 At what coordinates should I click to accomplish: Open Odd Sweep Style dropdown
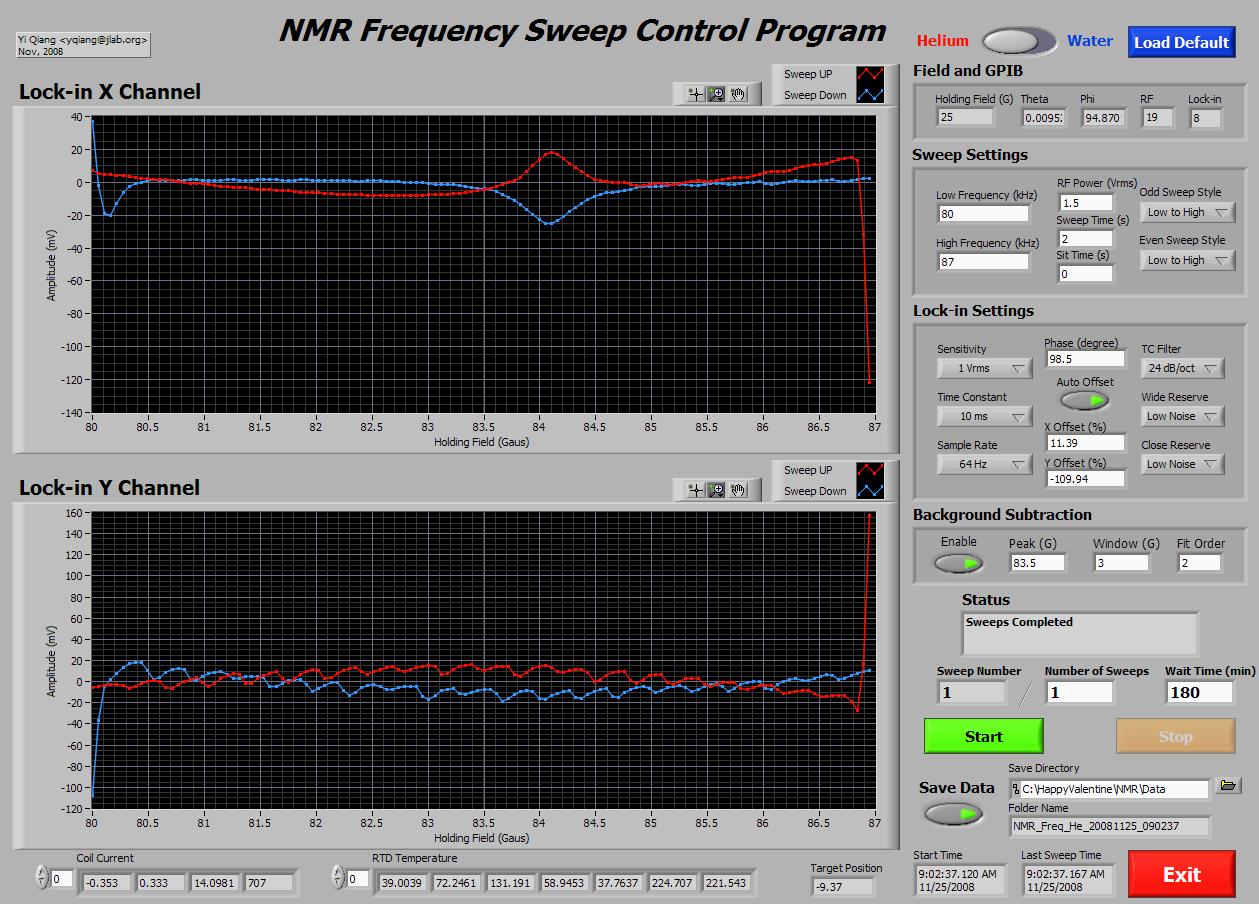(x=1187, y=212)
